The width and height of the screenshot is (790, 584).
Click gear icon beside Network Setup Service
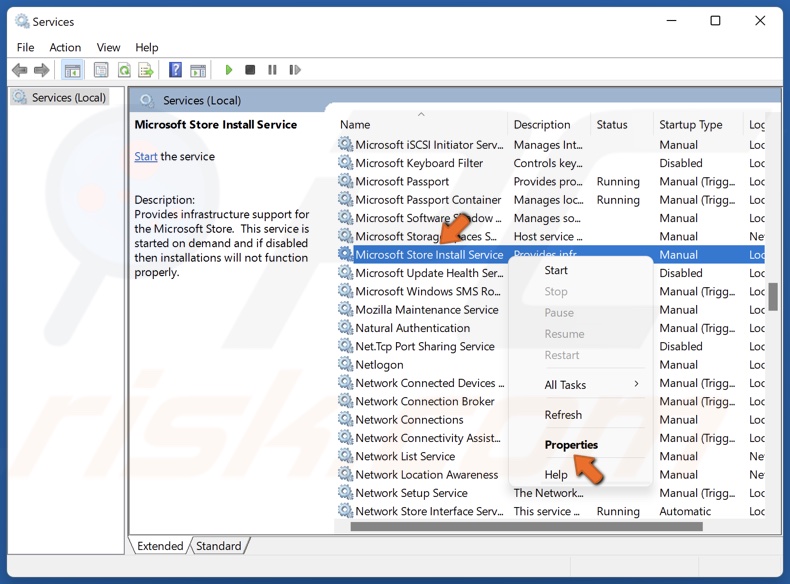click(x=345, y=493)
